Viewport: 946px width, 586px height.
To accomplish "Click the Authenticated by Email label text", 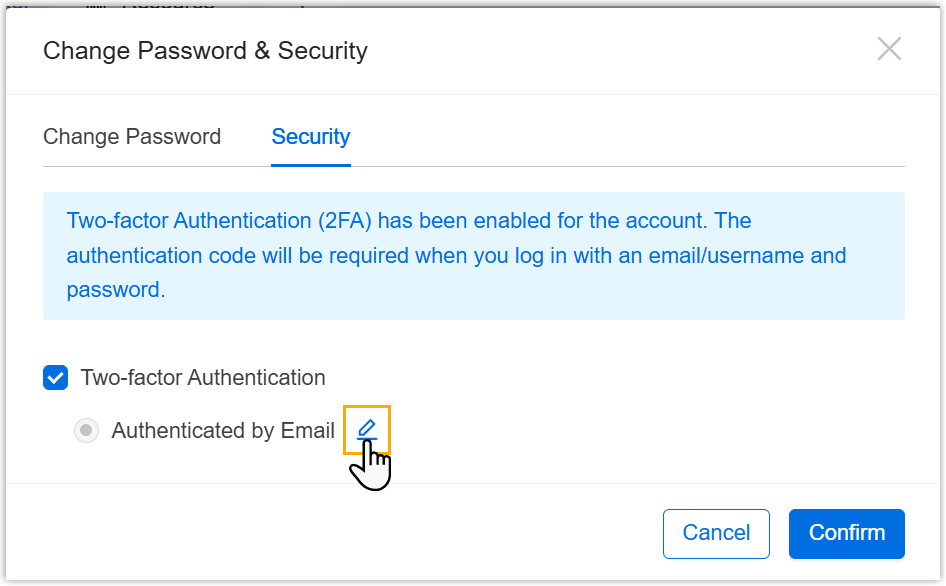I will tap(223, 431).
